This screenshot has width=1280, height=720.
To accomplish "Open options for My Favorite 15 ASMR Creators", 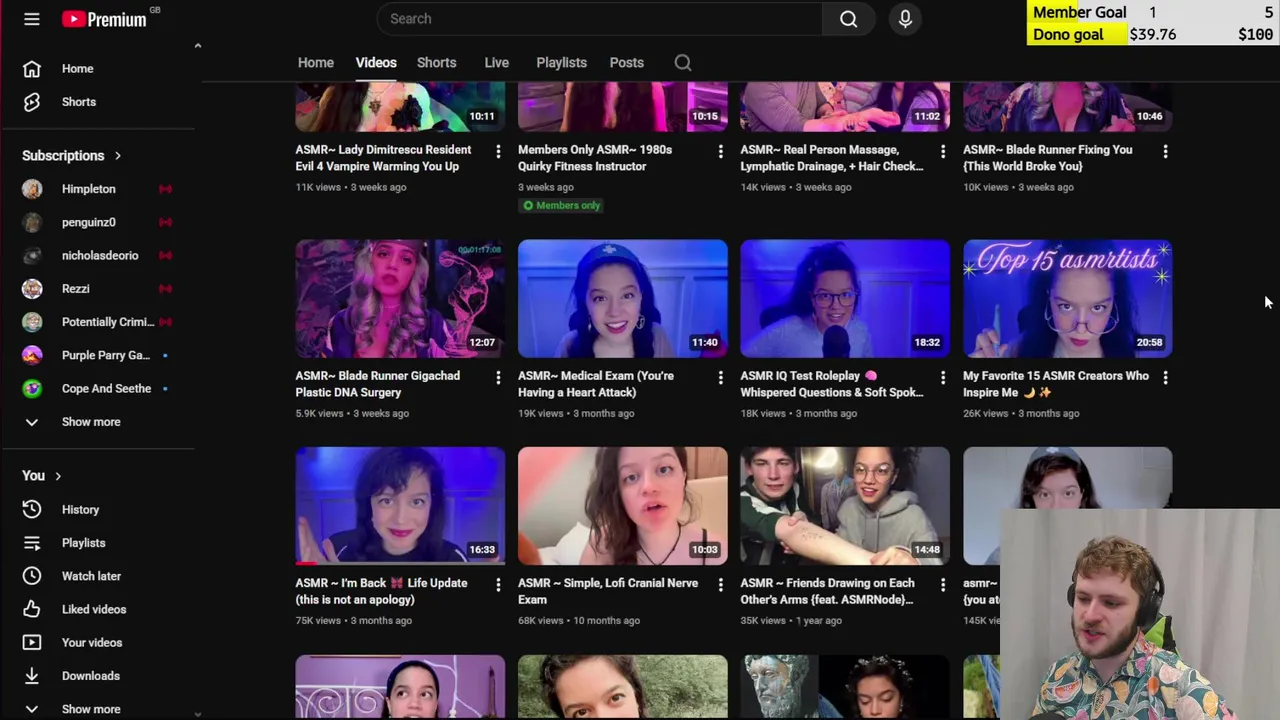I will (1165, 377).
